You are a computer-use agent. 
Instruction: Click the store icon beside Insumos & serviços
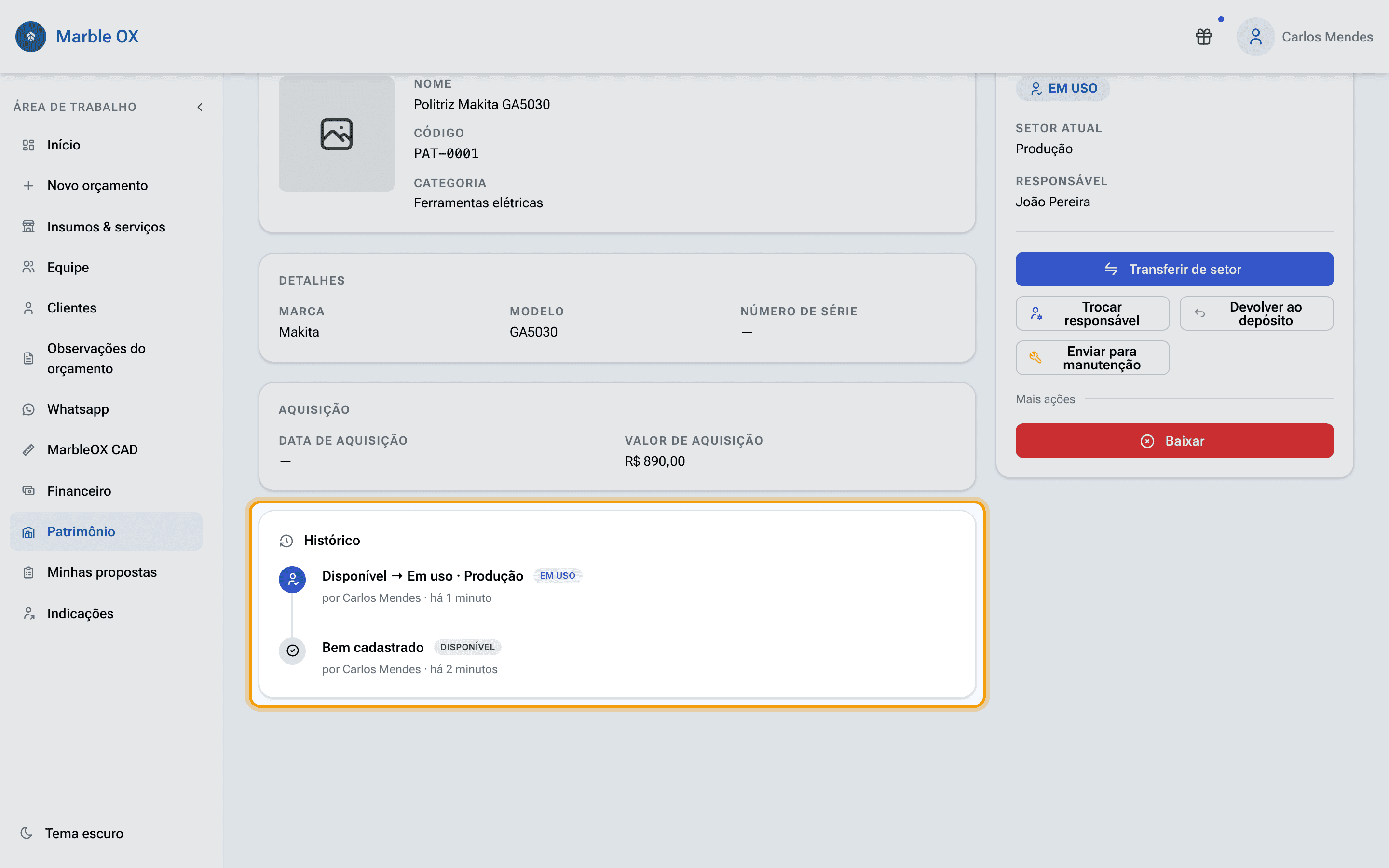(28, 227)
